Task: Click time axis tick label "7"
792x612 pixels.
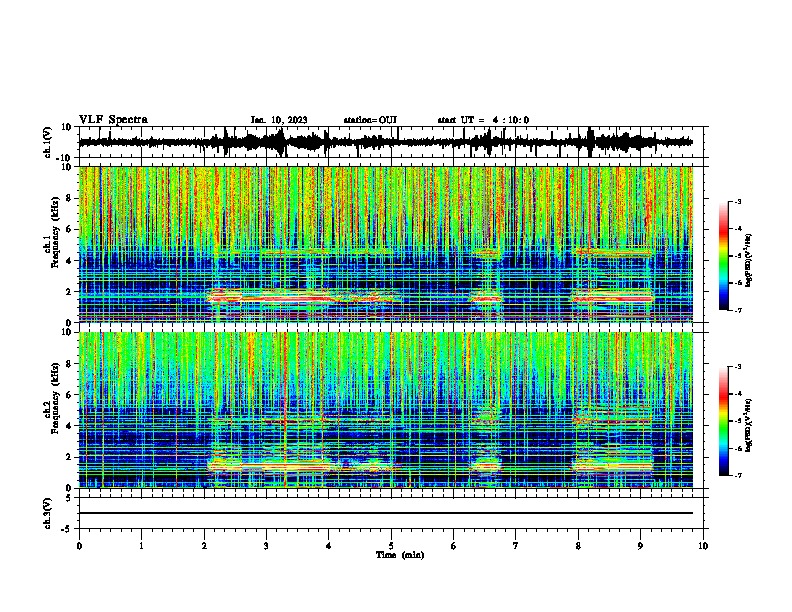Action: 516,546
